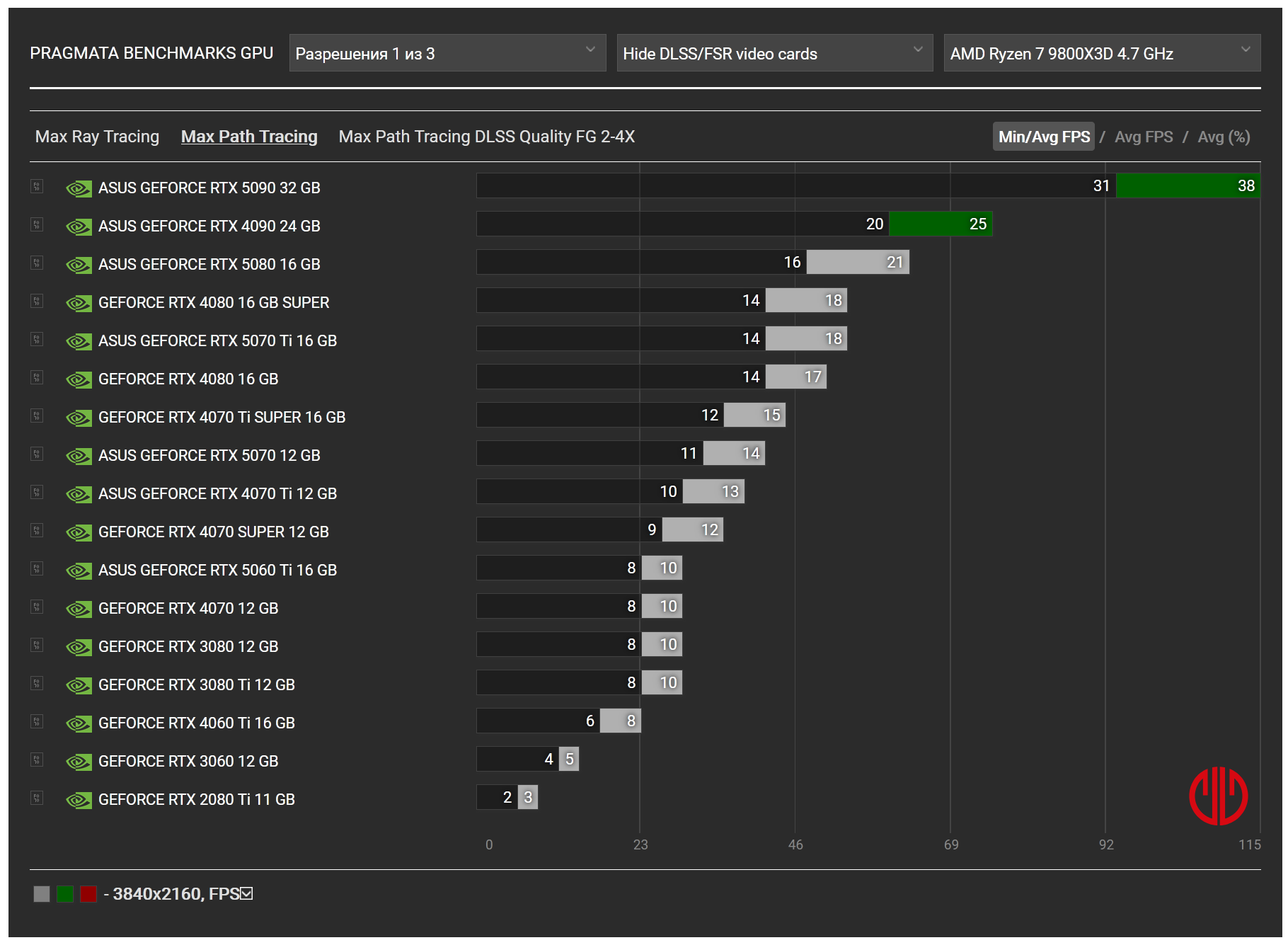Open Max Path Tracing DLSS Quality FG tab
The image size is (1288, 945).
coord(486,137)
